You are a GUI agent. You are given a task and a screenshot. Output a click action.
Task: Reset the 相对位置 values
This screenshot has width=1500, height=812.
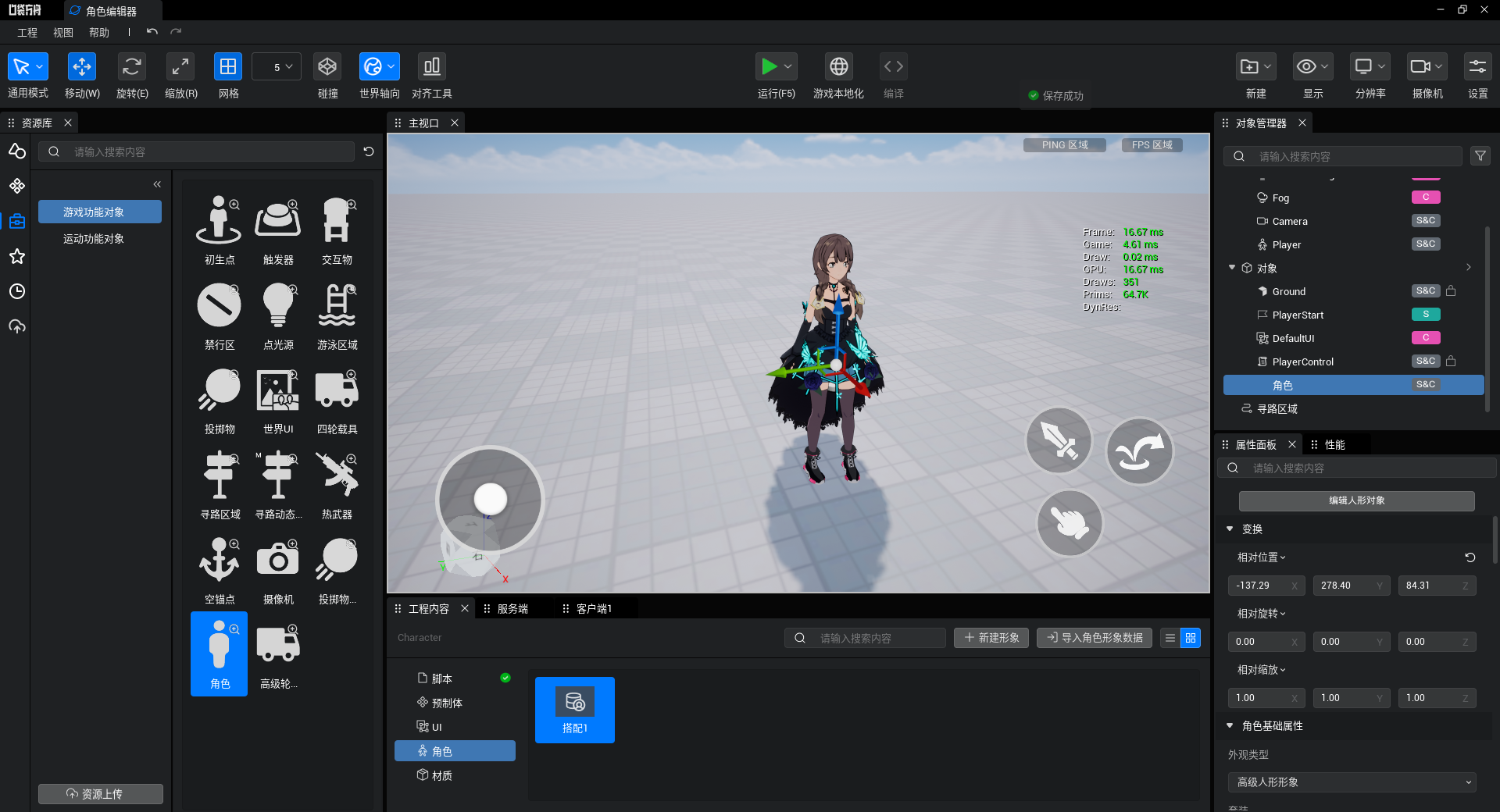tap(1470, 557)
